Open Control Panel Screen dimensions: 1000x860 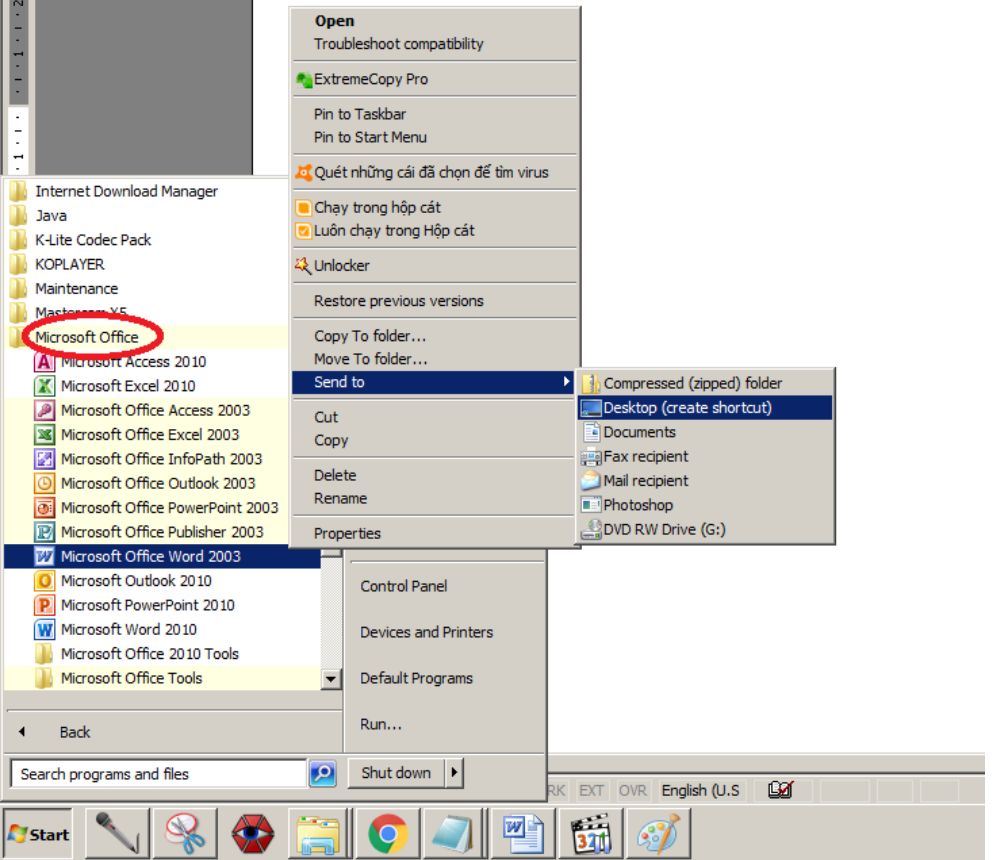click(403, 586)
